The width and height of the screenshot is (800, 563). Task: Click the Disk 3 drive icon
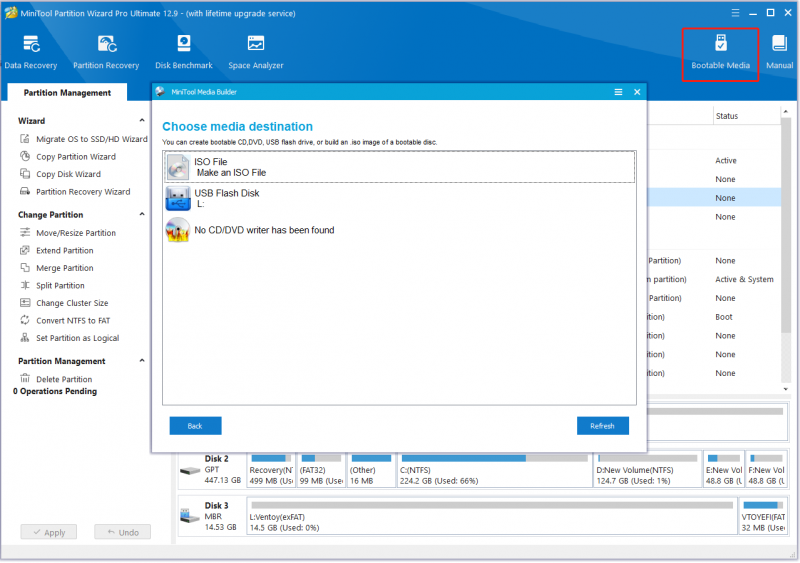189,517
